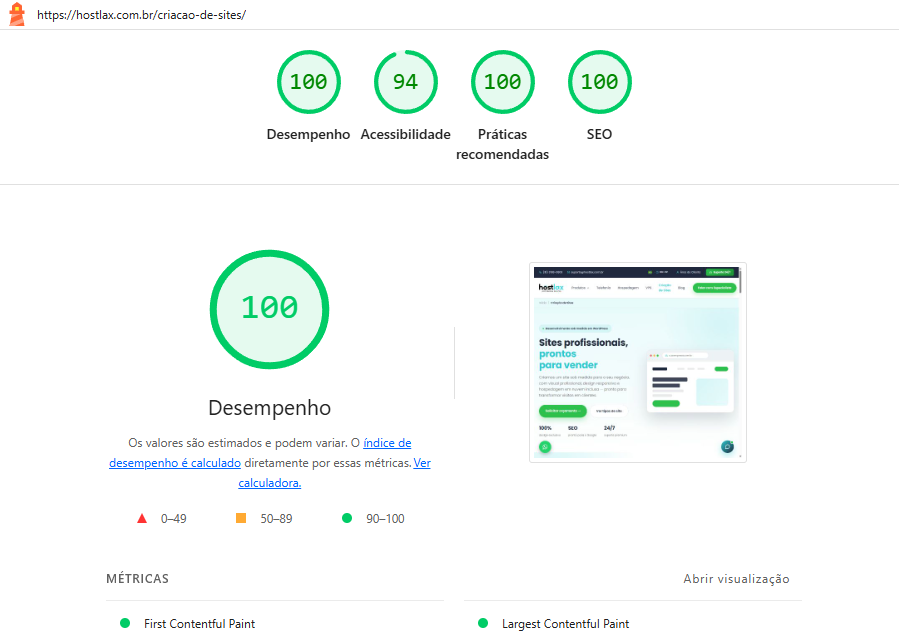Click the Lighthouse logo icon
The image size is (899, 633).
pos(17,14)
